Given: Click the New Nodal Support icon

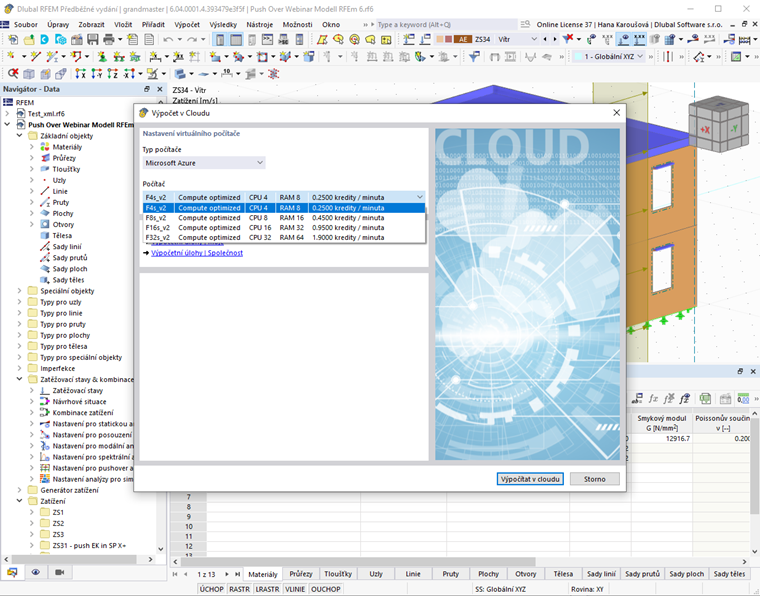Looking at the screenshot, I should [x=102, y=57].
